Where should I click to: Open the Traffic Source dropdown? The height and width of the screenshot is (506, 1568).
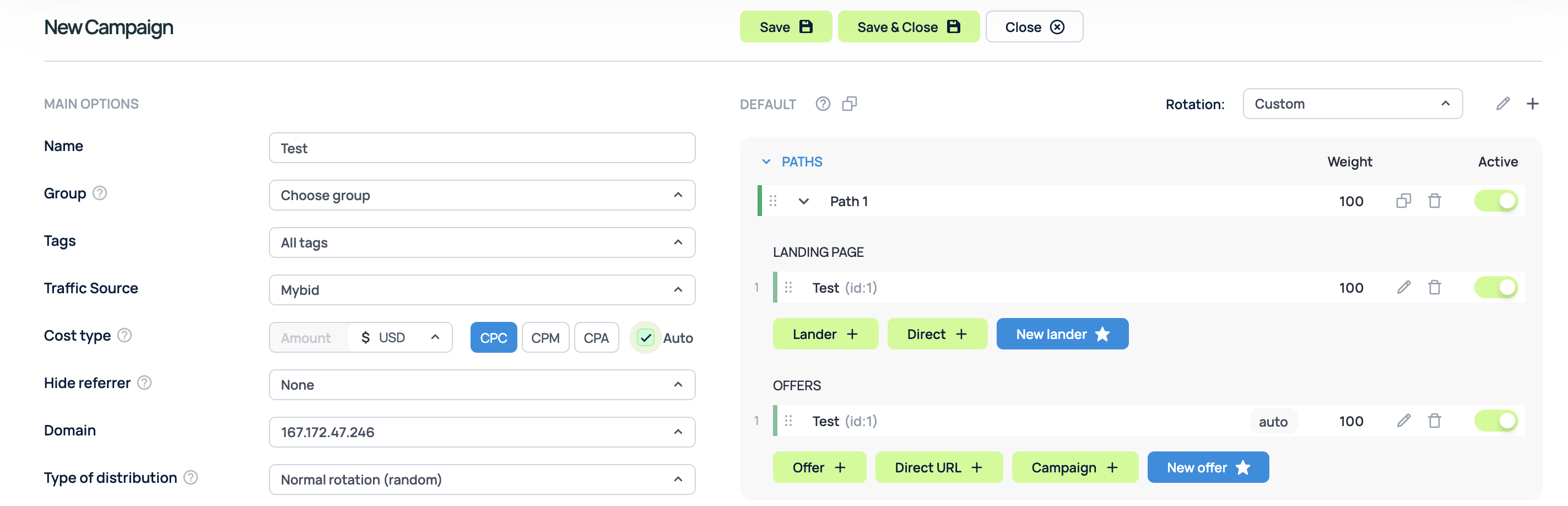point(482,290)
